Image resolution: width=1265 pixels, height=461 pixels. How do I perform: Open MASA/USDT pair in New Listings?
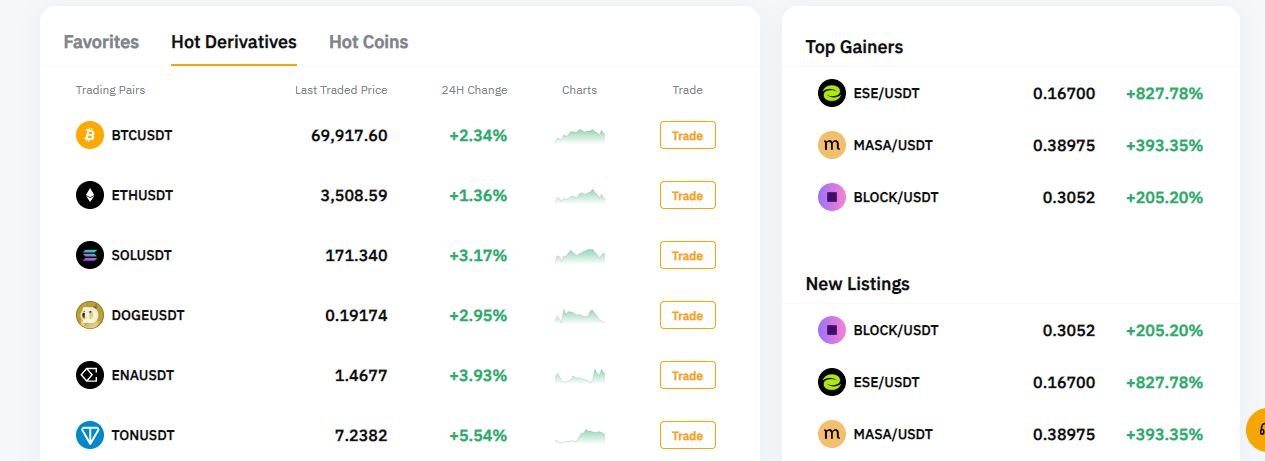click(x=893, y=434)
